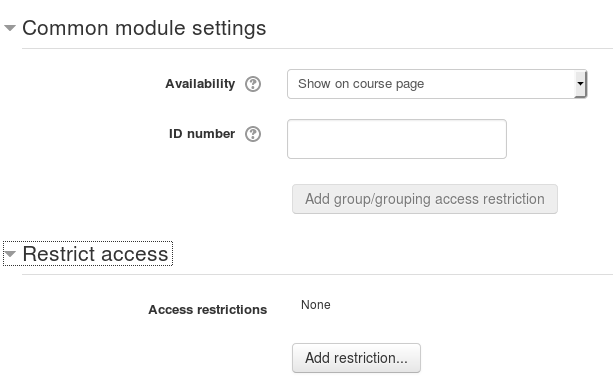Viewport: 613px width, 384px height.
Task: Click the 'Add restriction...' button
Action: [x=356, y=358]
